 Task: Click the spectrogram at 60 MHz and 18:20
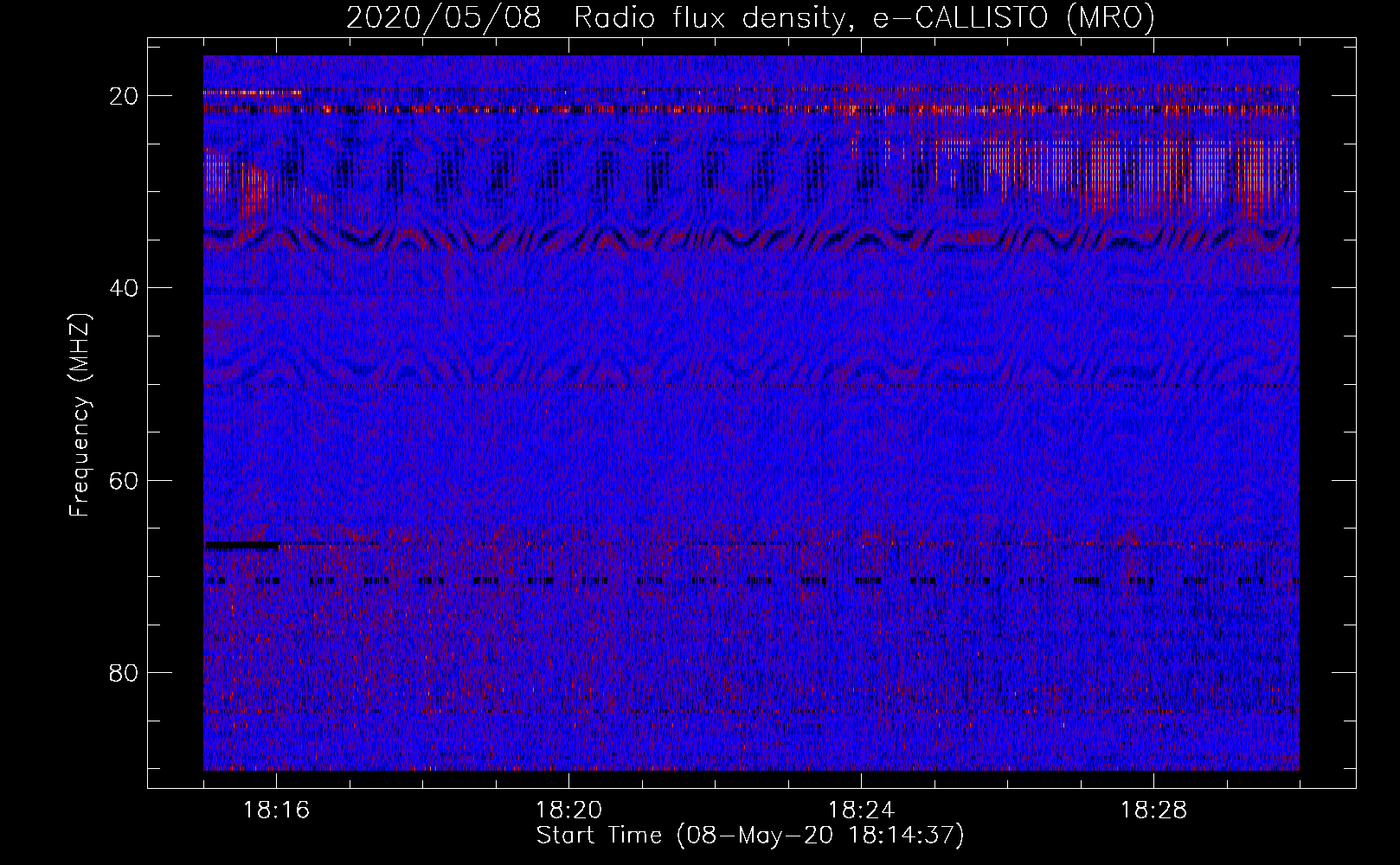(569, 479)
